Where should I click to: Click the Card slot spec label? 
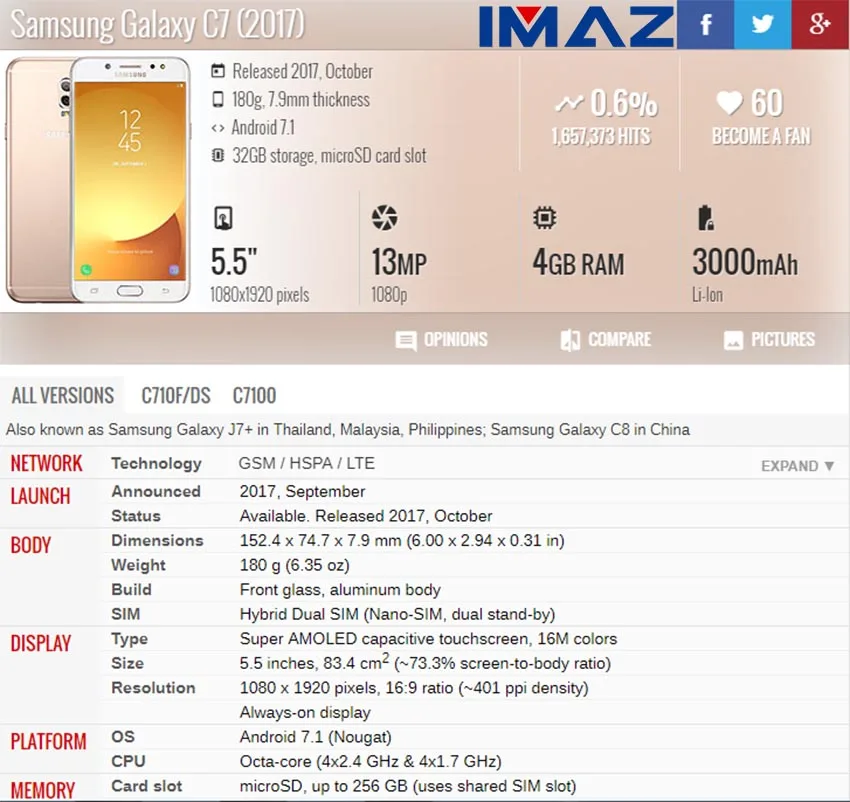pyautogui.click(x=146, y=786)
